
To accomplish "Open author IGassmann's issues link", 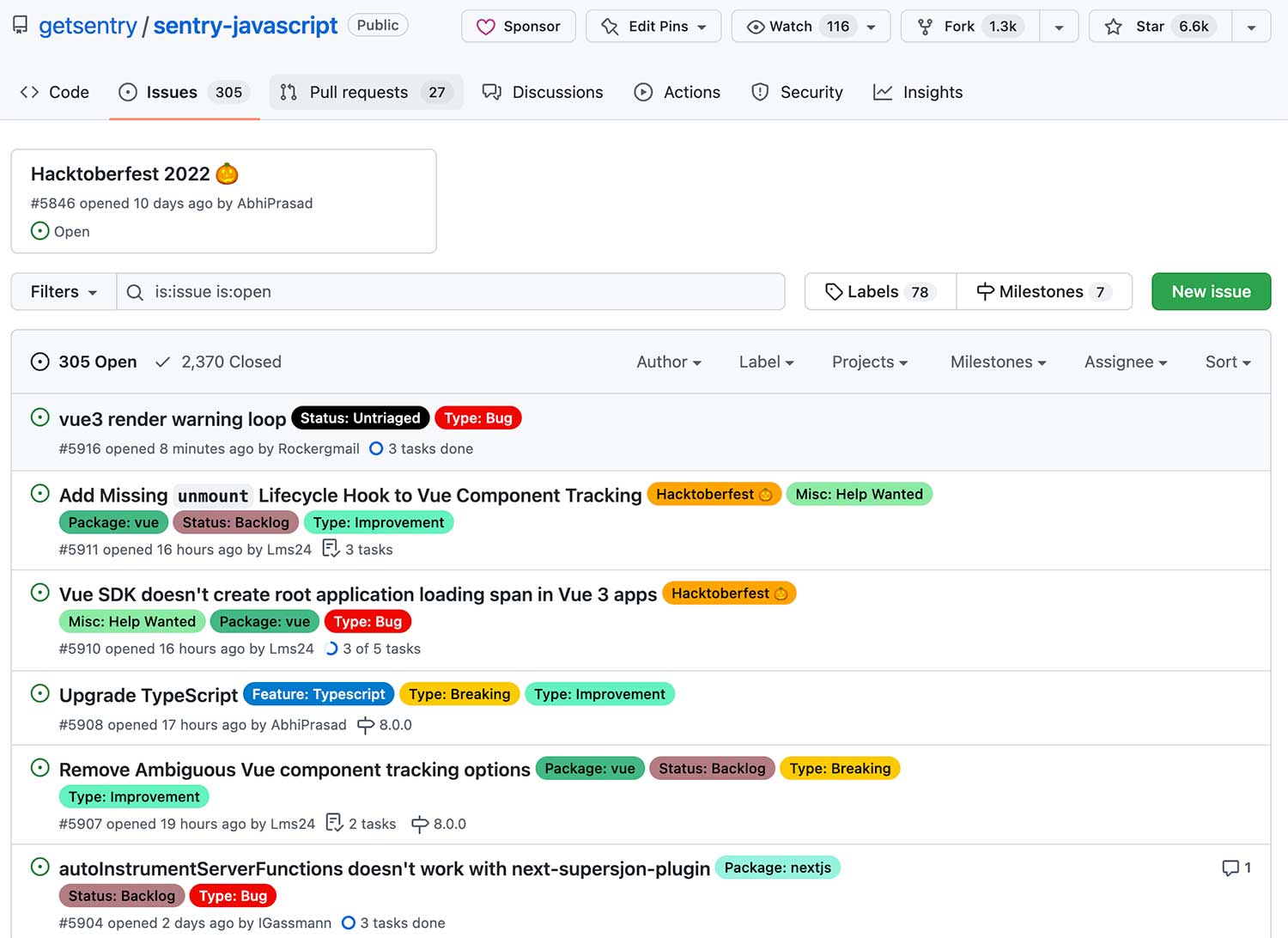I will 295,923.
